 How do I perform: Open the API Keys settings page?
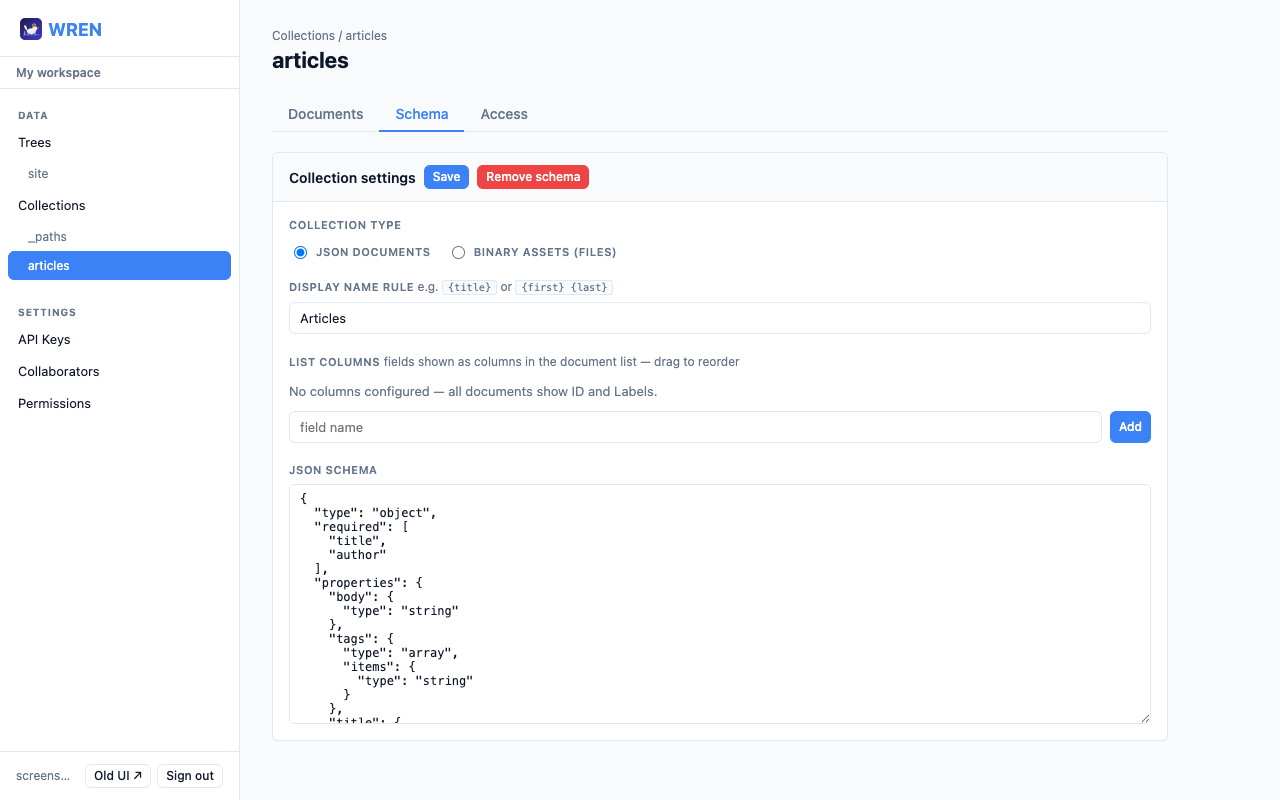(46, 339)
